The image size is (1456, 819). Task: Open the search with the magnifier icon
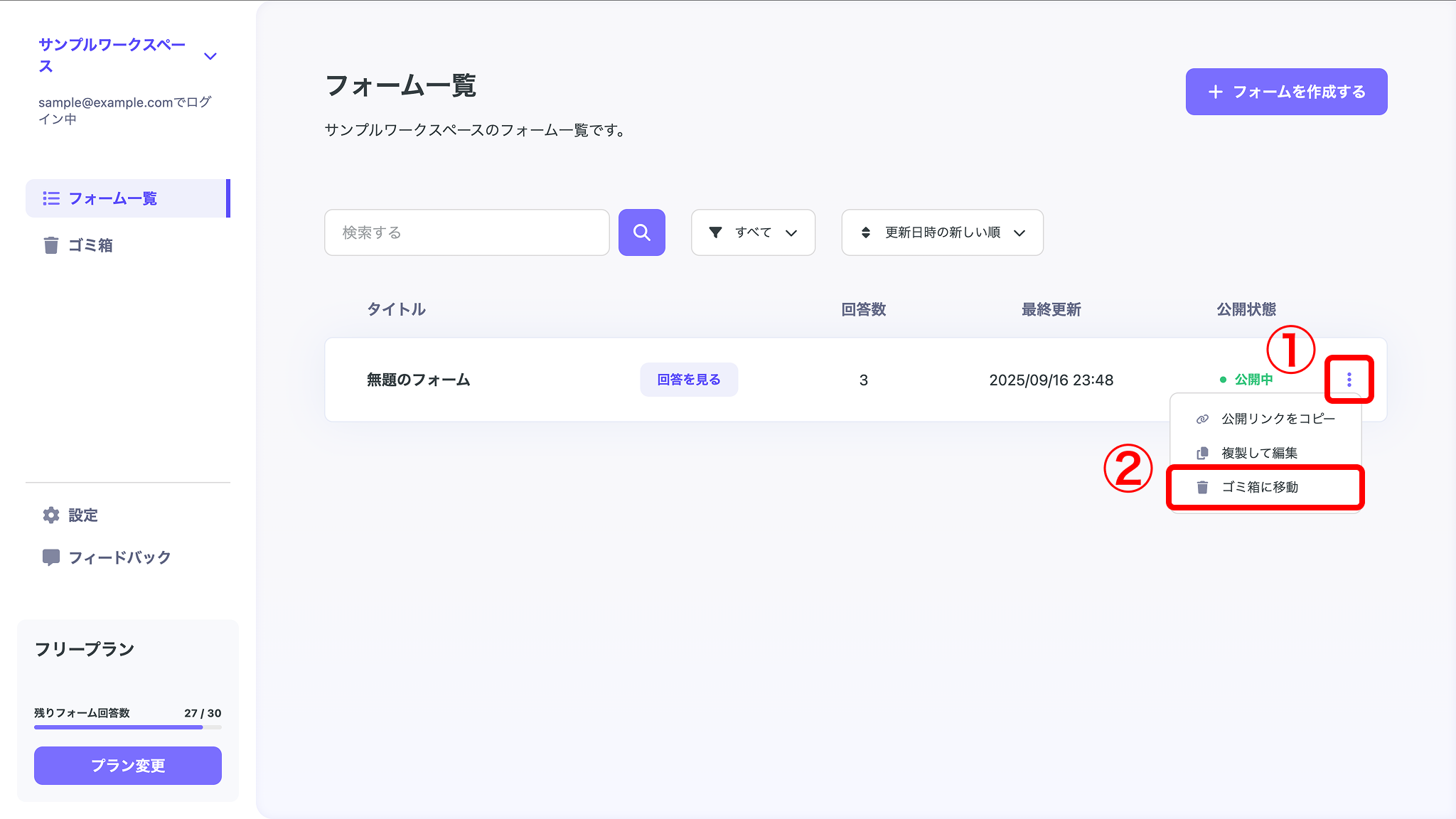point(641,232)
